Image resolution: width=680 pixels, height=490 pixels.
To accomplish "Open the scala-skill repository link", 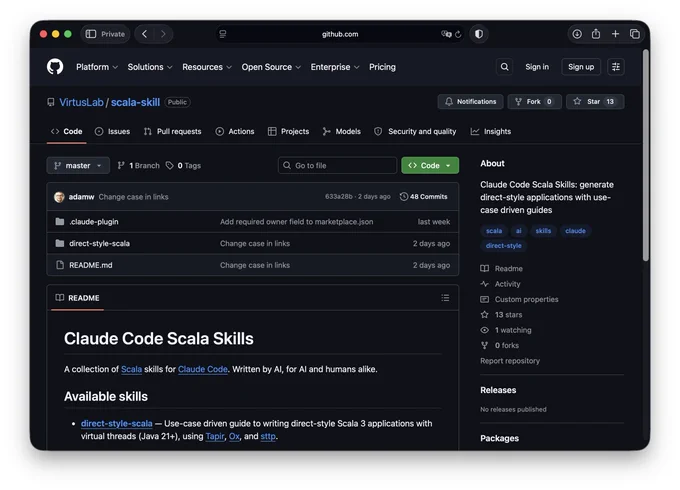I will tap(135, 102).
